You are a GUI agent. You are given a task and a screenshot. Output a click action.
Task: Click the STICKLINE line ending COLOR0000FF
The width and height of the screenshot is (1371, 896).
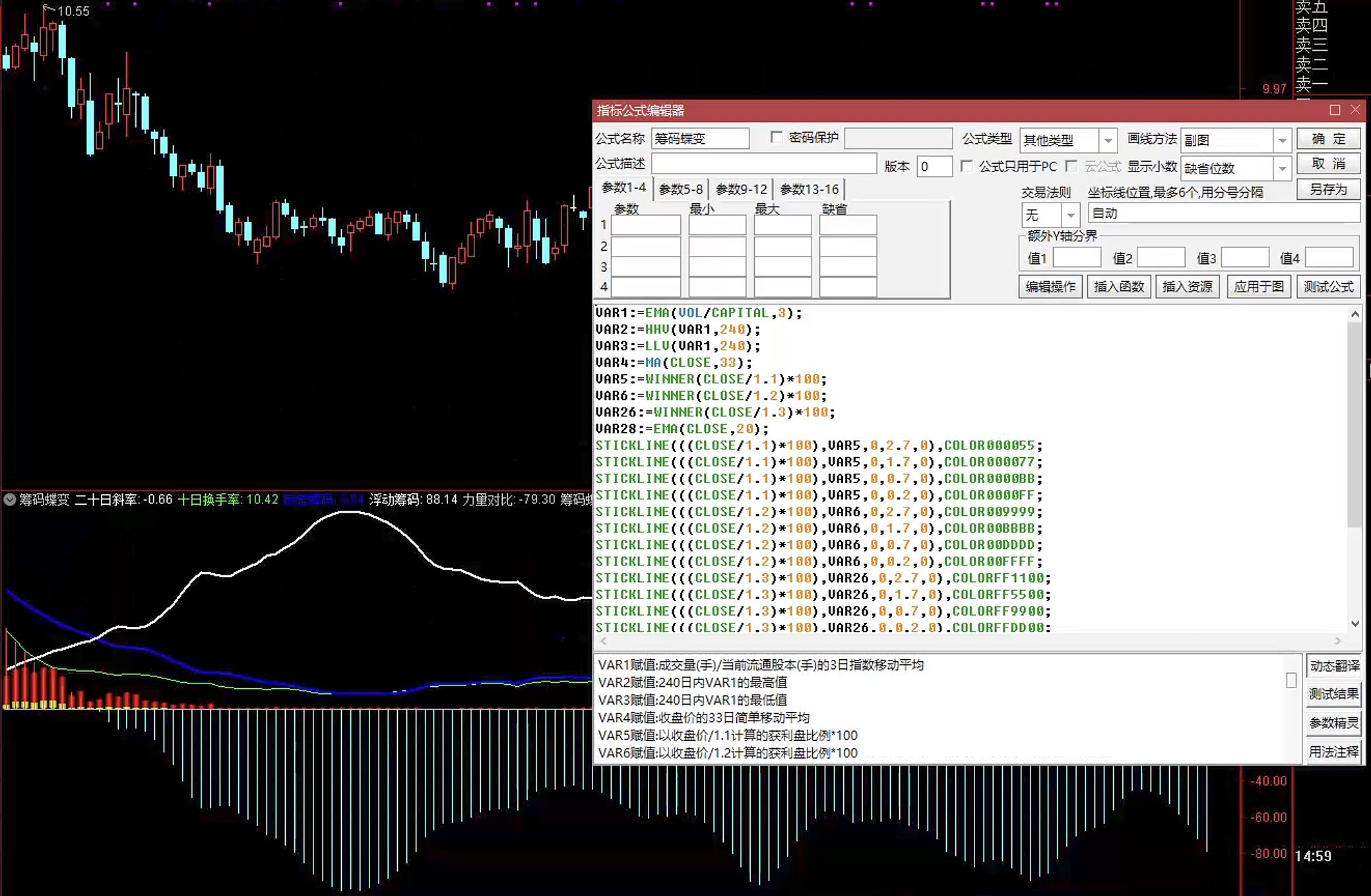pyautogui.click(x=819, y=495)
